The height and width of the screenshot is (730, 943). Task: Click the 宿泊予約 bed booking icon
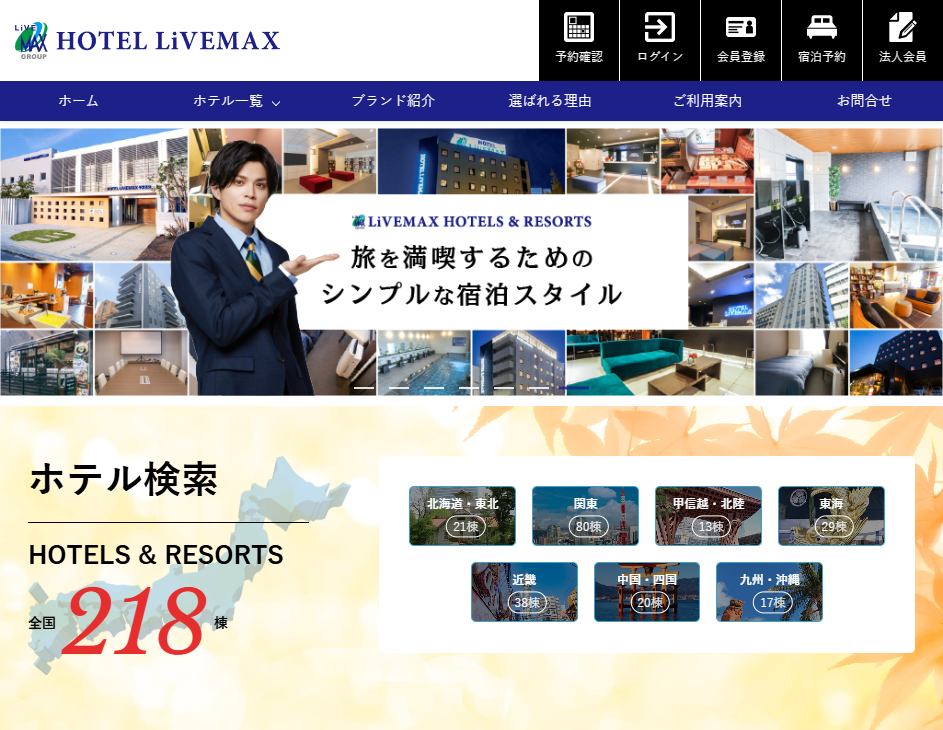click(x=822, y=40)
